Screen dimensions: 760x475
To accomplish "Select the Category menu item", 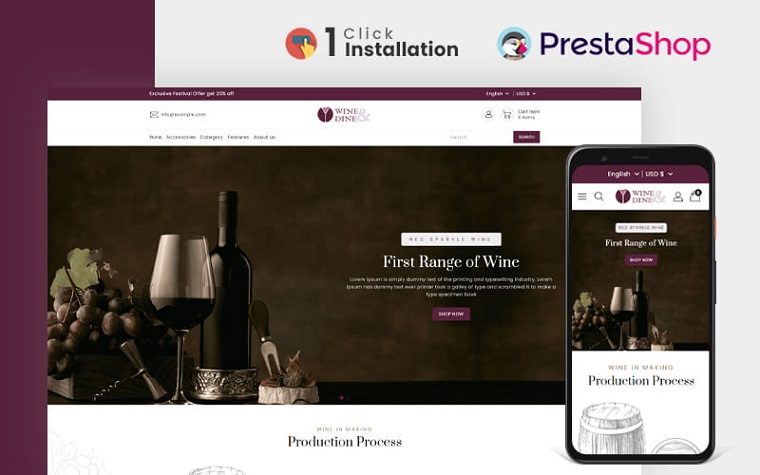I will click(211, 137).
